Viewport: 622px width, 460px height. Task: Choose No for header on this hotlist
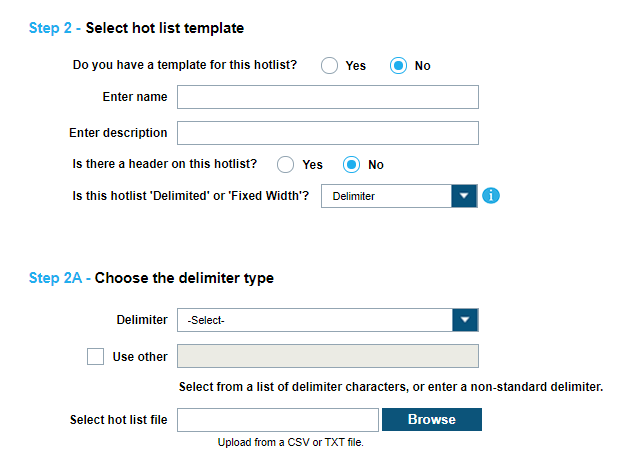click(352, 164)
